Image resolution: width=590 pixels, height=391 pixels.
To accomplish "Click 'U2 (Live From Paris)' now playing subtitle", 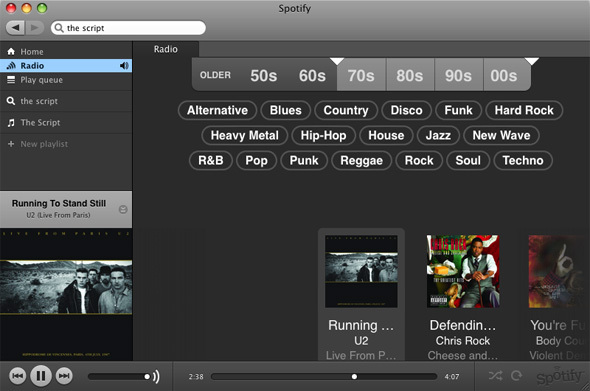I will (58, 215).
